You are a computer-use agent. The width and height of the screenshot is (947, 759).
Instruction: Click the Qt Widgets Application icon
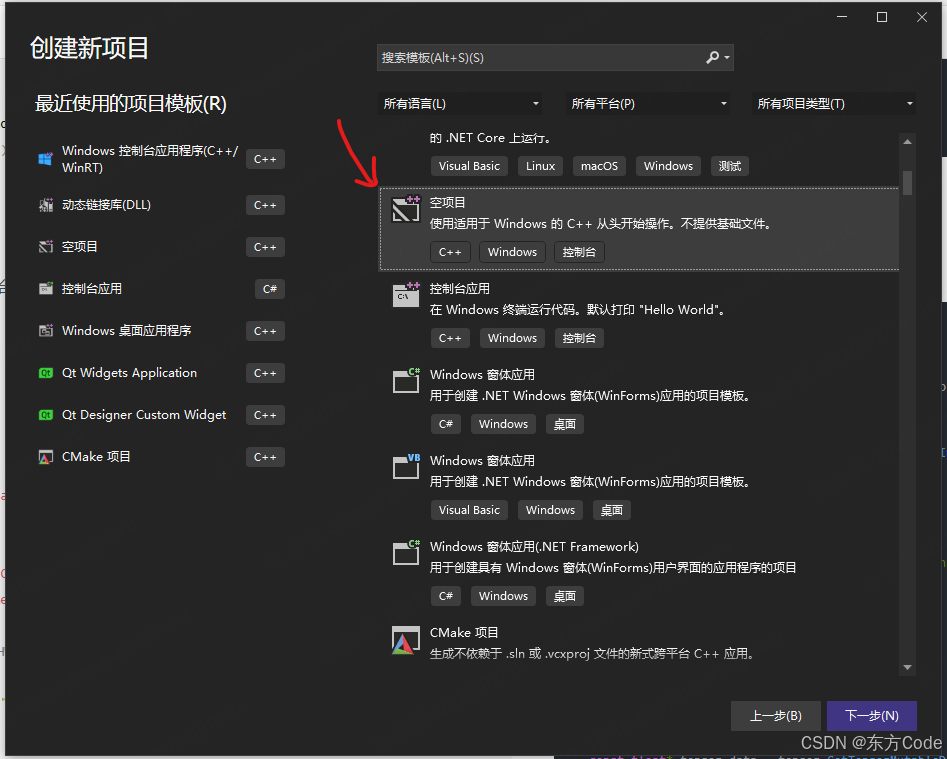click(x=46, y=373)
